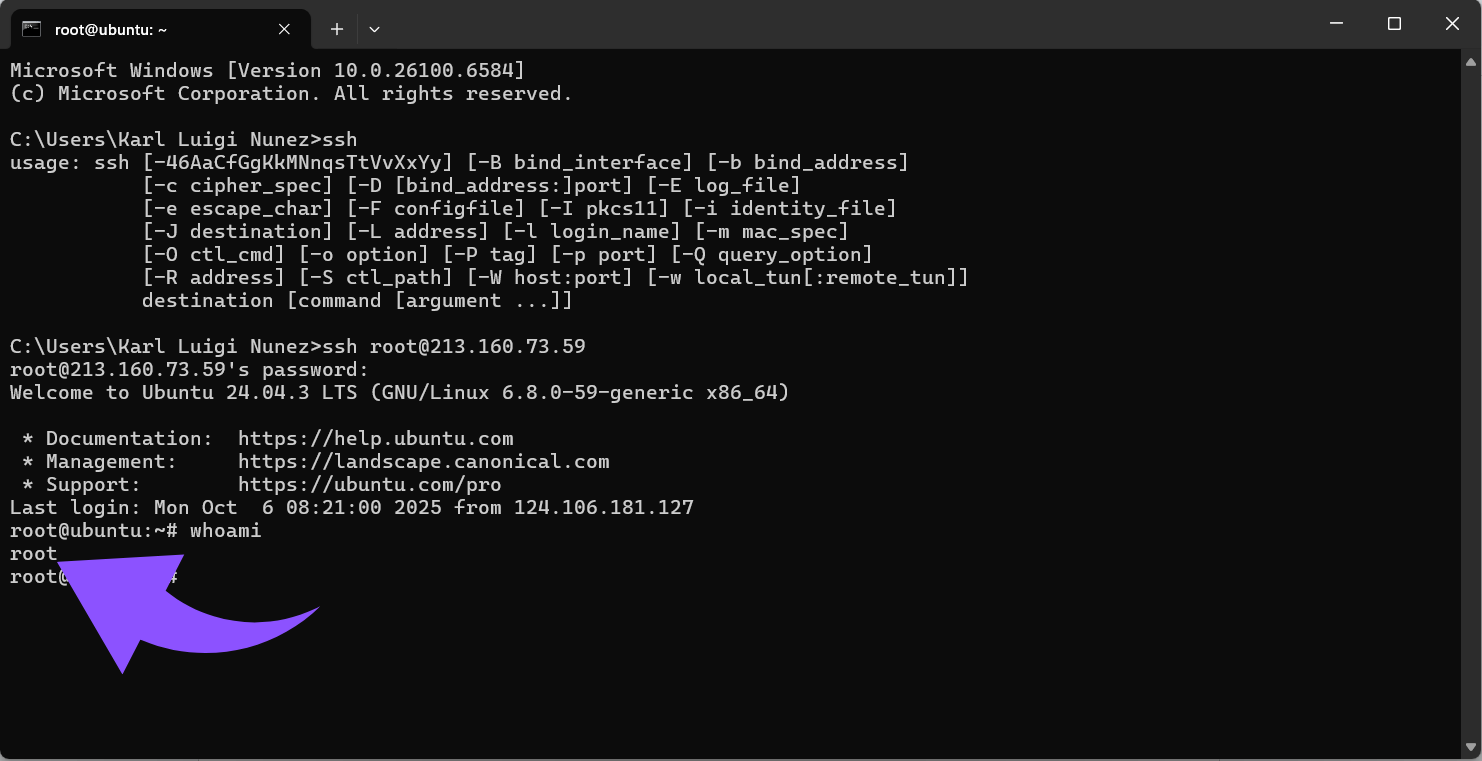This screenshot has height=761, width=1482.
Task: Click the Welcome to Ubuntu 24.04.3 LTS line
Action: coord(399,393)
